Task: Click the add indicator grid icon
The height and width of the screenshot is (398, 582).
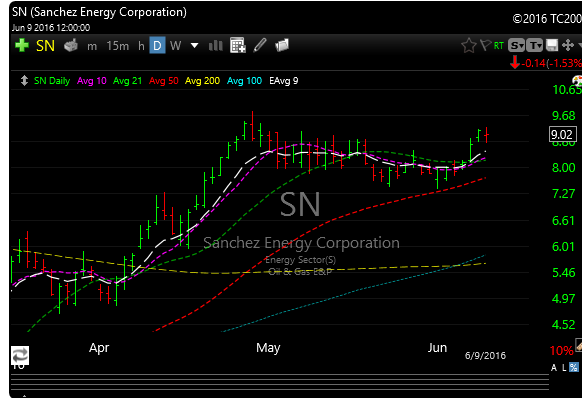Action: click(x=238, y=45)
